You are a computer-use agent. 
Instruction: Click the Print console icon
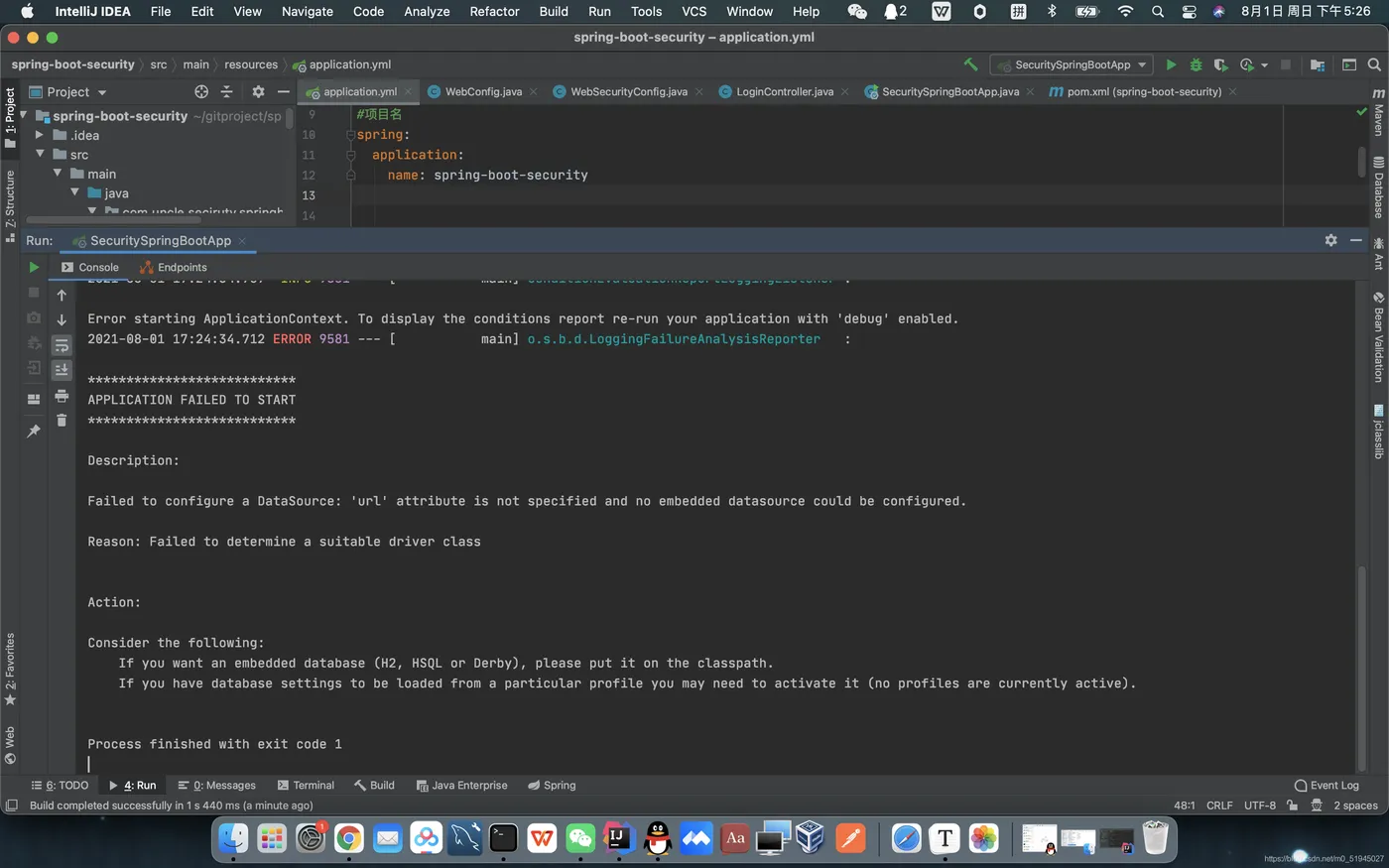(x=62, y=396)
